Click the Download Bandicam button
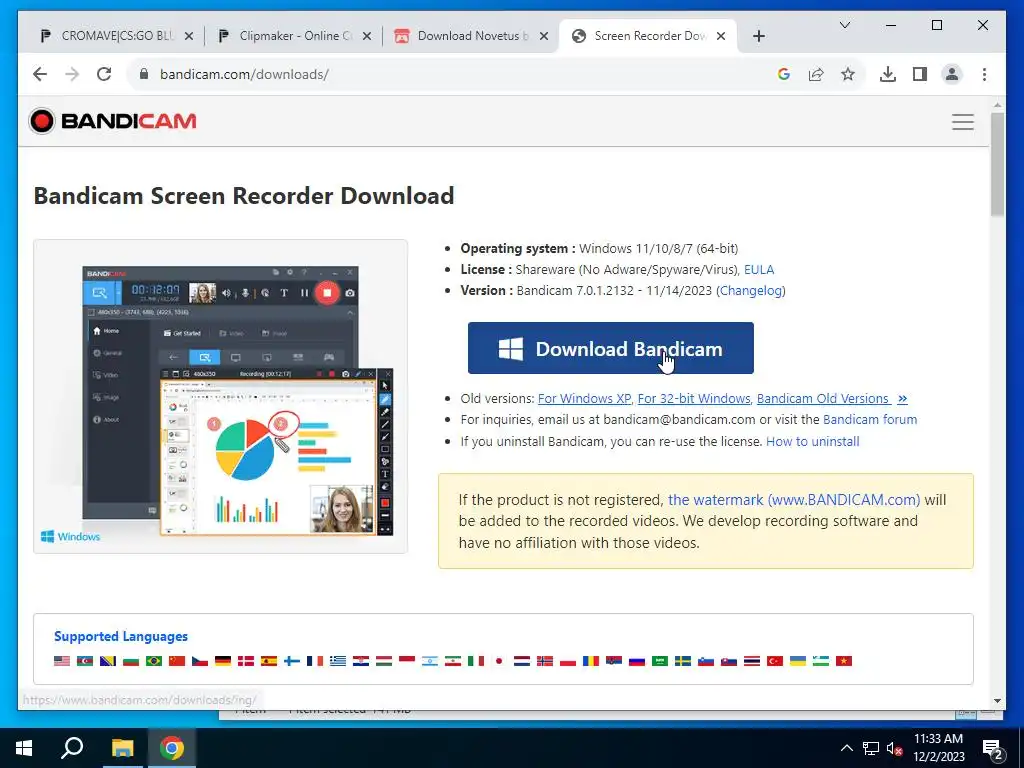 click(611, 348)
